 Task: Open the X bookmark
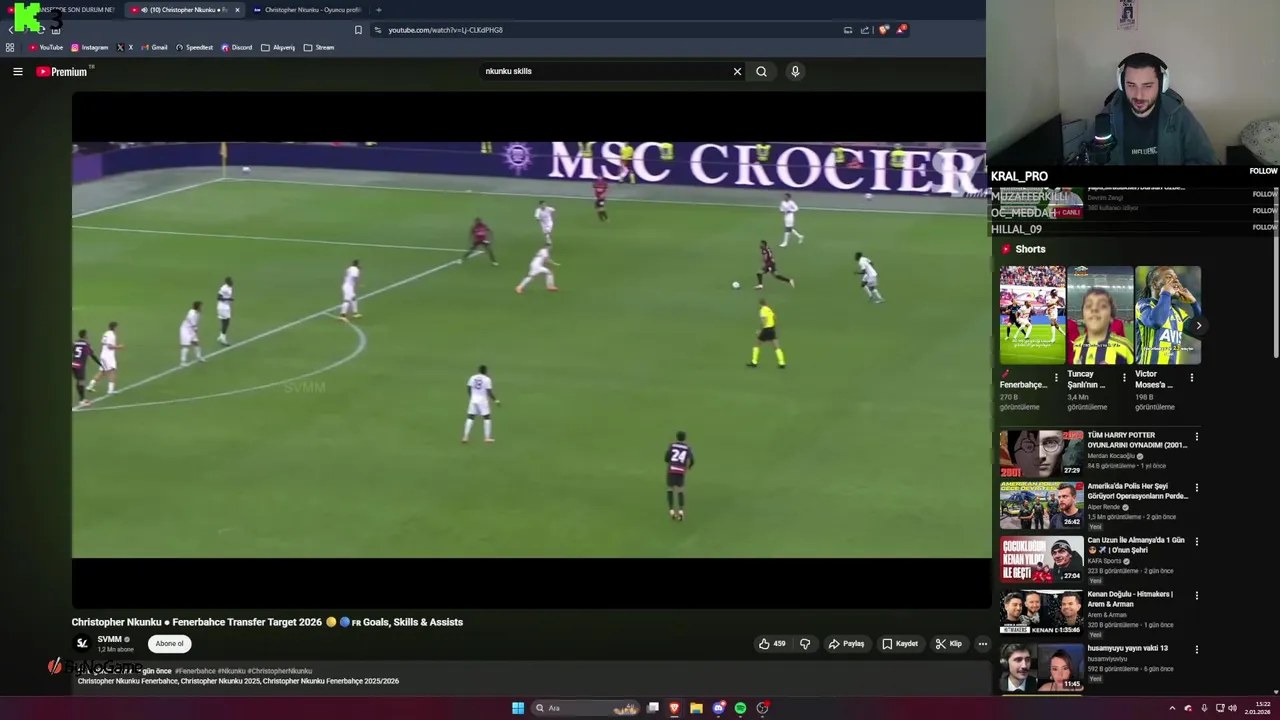(124, 47)
